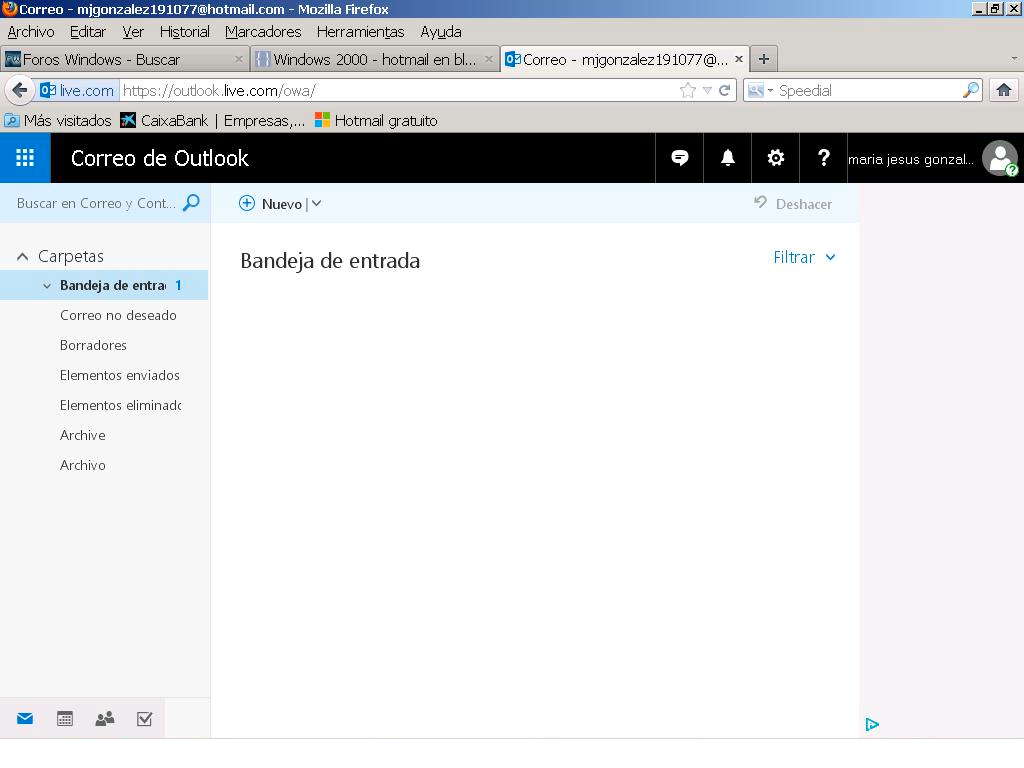Click the search magnifier in Outlook
This screenshot has width=1024, height=768.
tap(191, 203)
